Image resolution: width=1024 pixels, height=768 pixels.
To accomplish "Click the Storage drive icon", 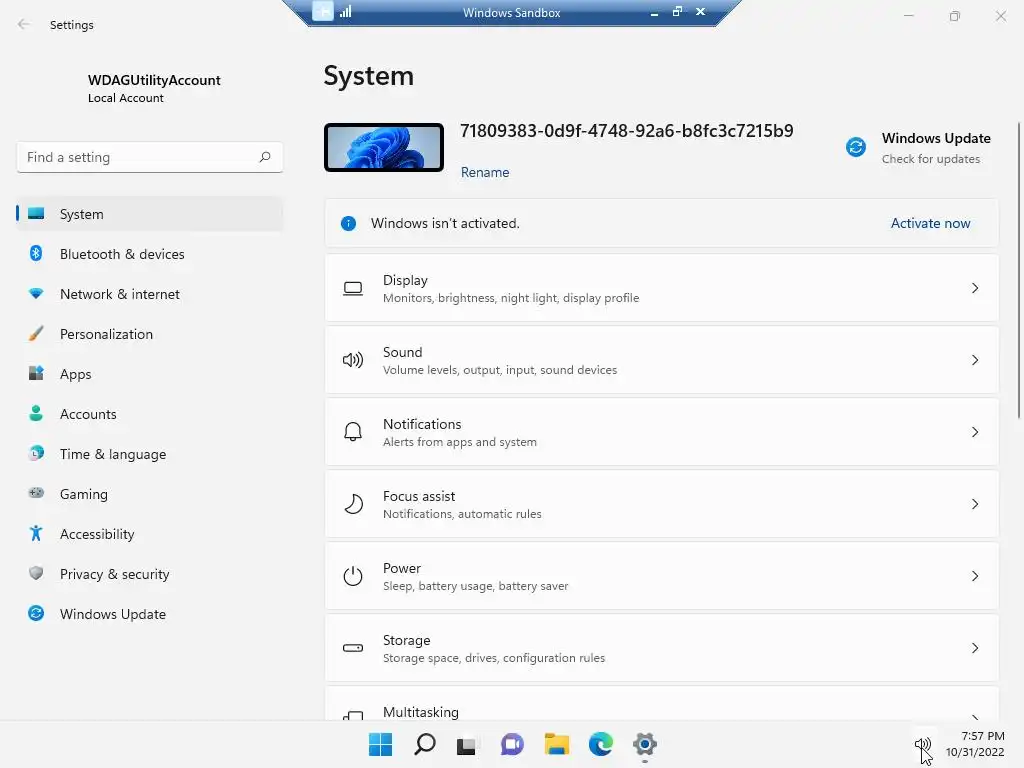I will (x=353, y=648).
